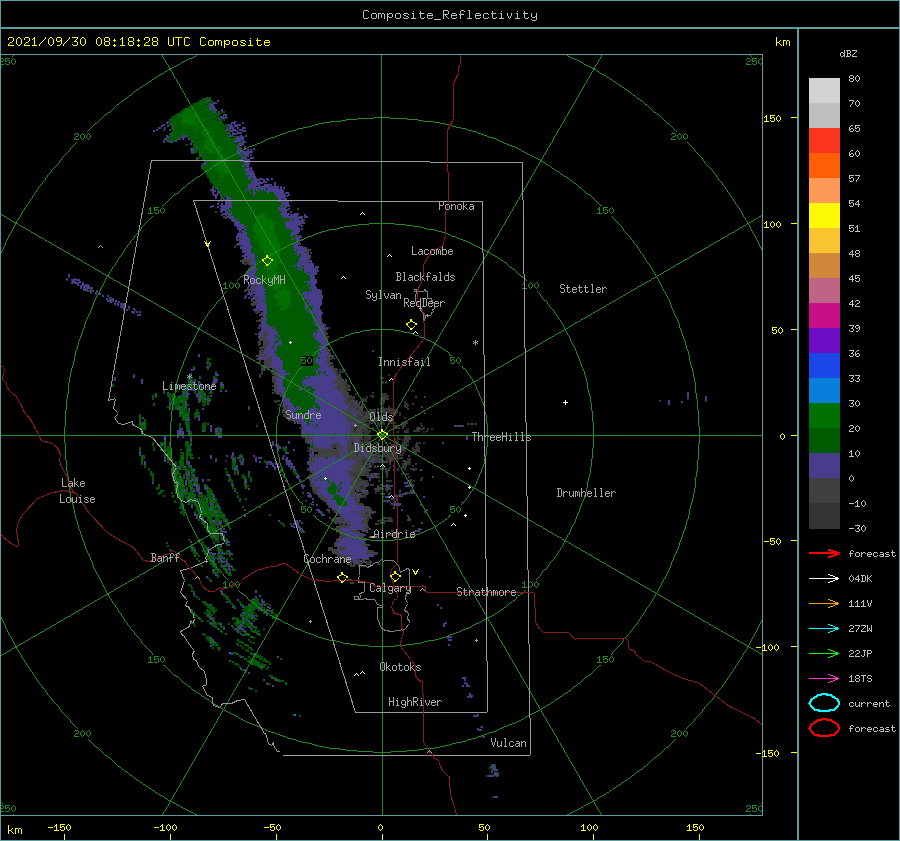
Task: Click the cyan 'current' ellipse icon
Action: point(824,703)
